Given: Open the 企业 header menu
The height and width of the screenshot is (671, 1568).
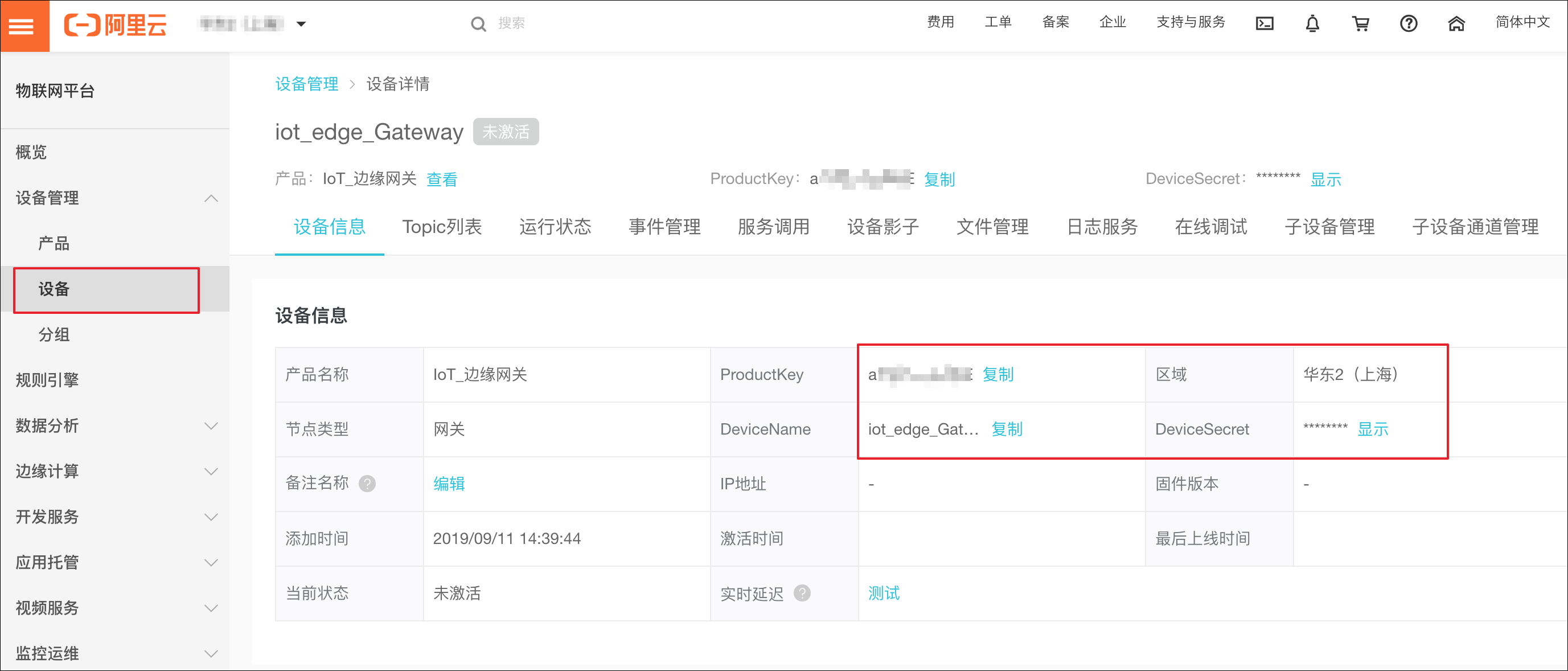Looking at the screenshot, I should pos(1113,22).
